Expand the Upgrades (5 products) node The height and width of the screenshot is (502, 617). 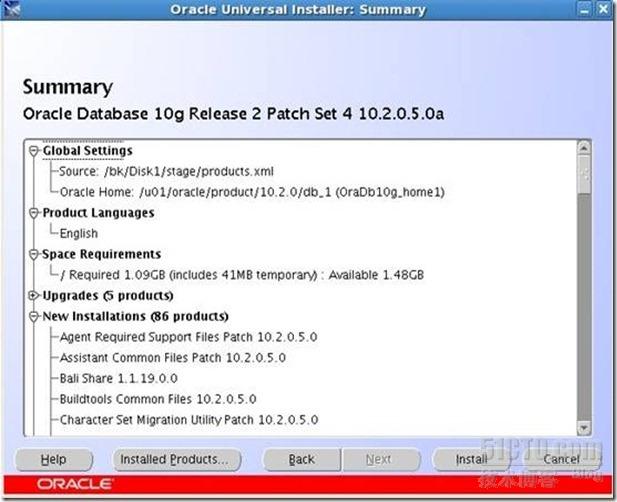pos(34,295)
